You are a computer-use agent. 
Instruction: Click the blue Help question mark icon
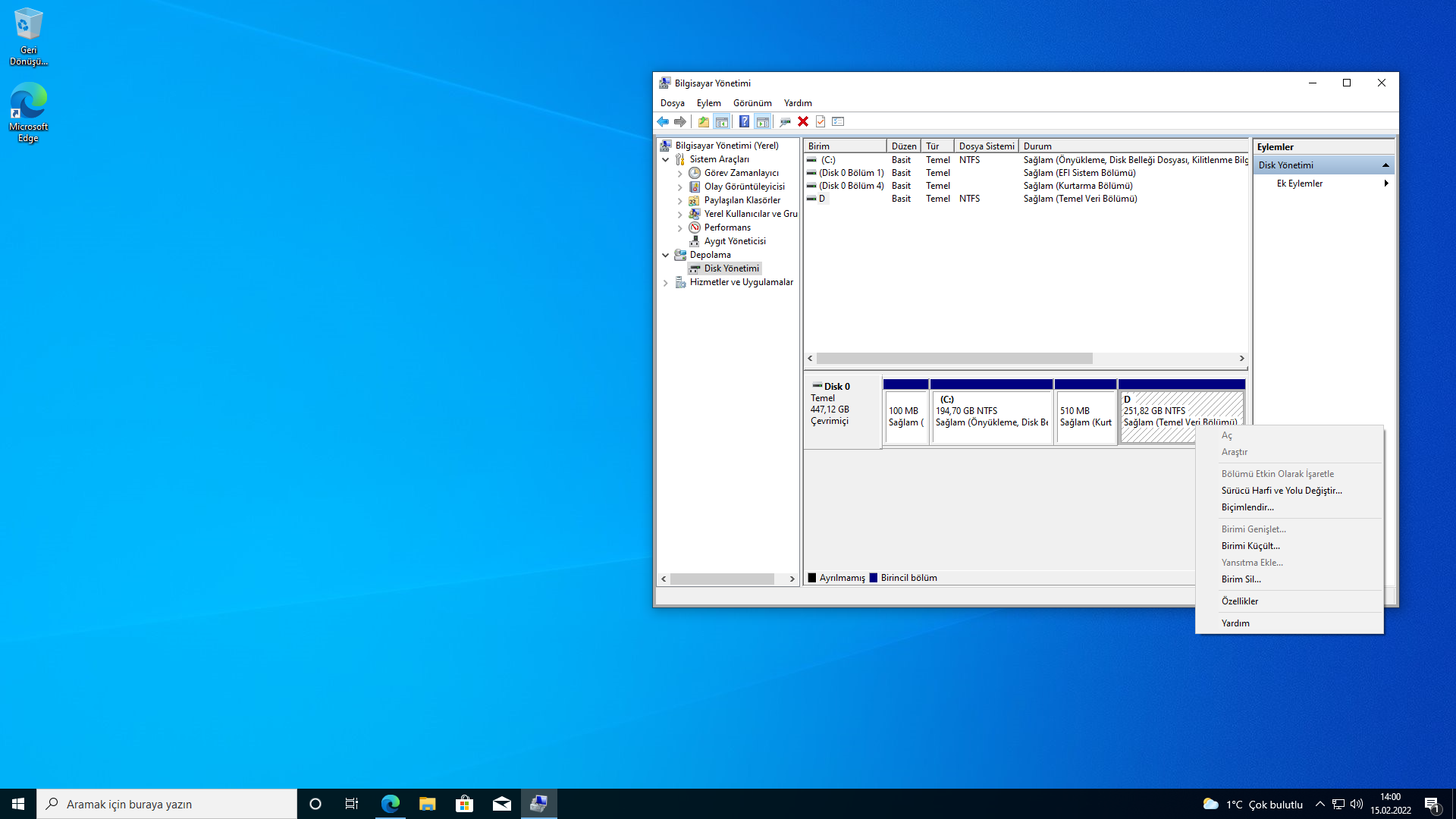[x=744, y=121]
